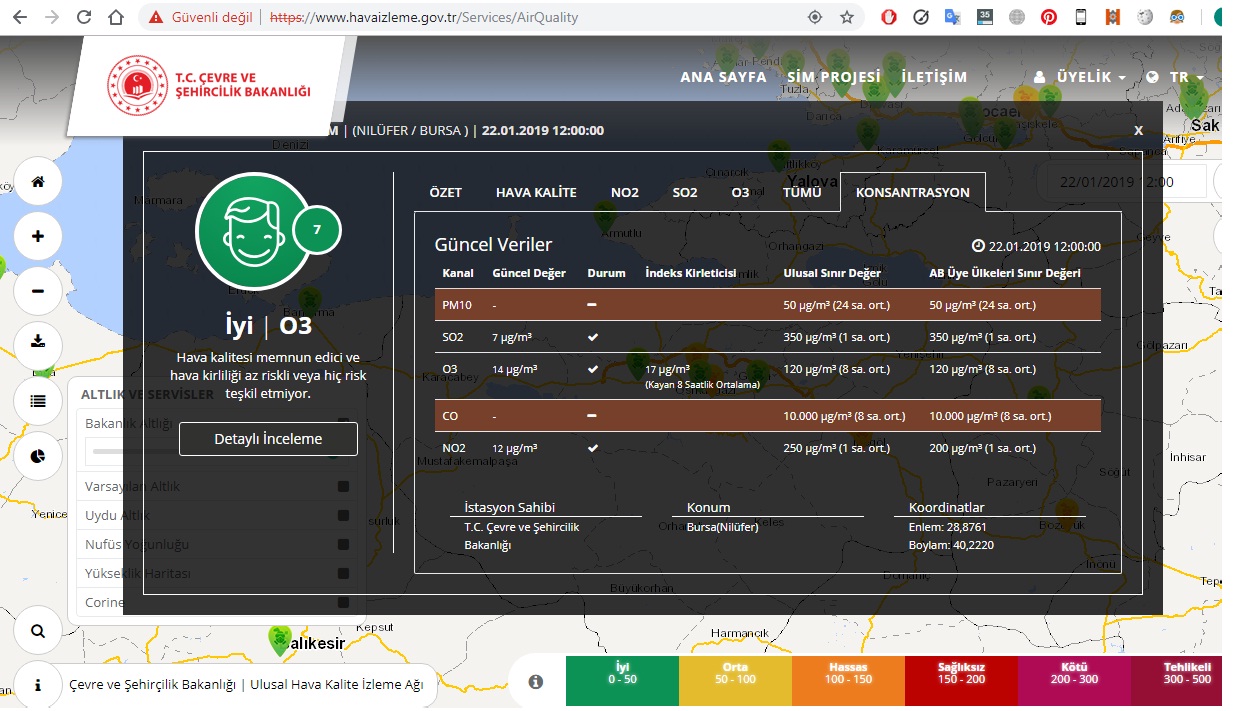Click the NO2 value 12 µg/m³
The width and height of the screenshot is (1249, 711).
515,448
